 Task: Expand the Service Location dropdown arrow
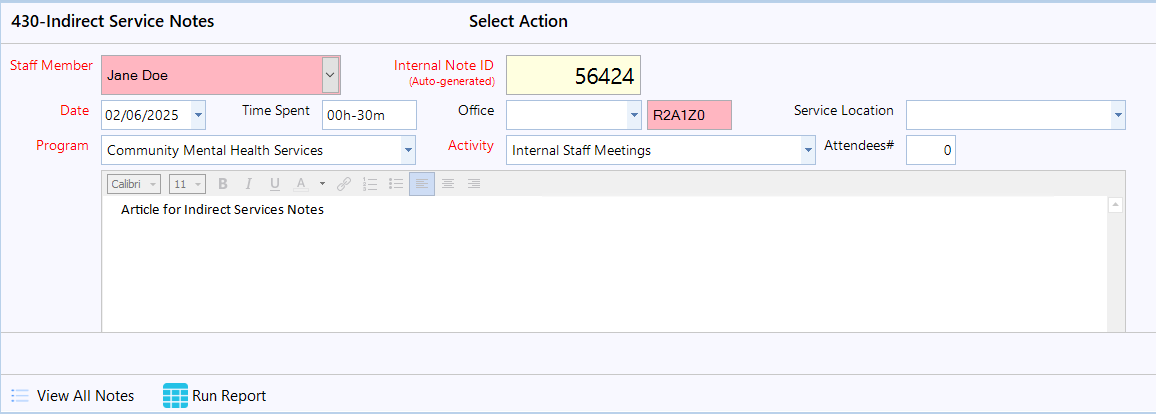click(x=1118, y=115)
